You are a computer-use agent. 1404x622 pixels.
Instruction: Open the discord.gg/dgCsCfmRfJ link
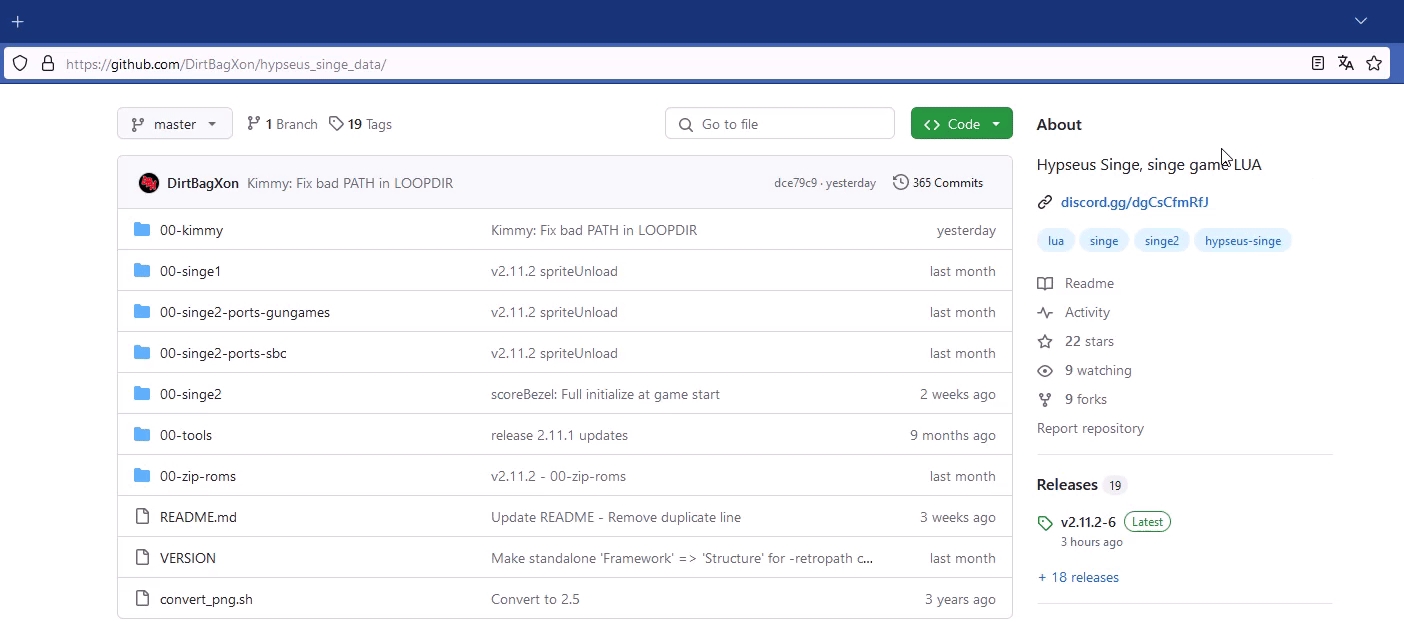(1134, 202)
